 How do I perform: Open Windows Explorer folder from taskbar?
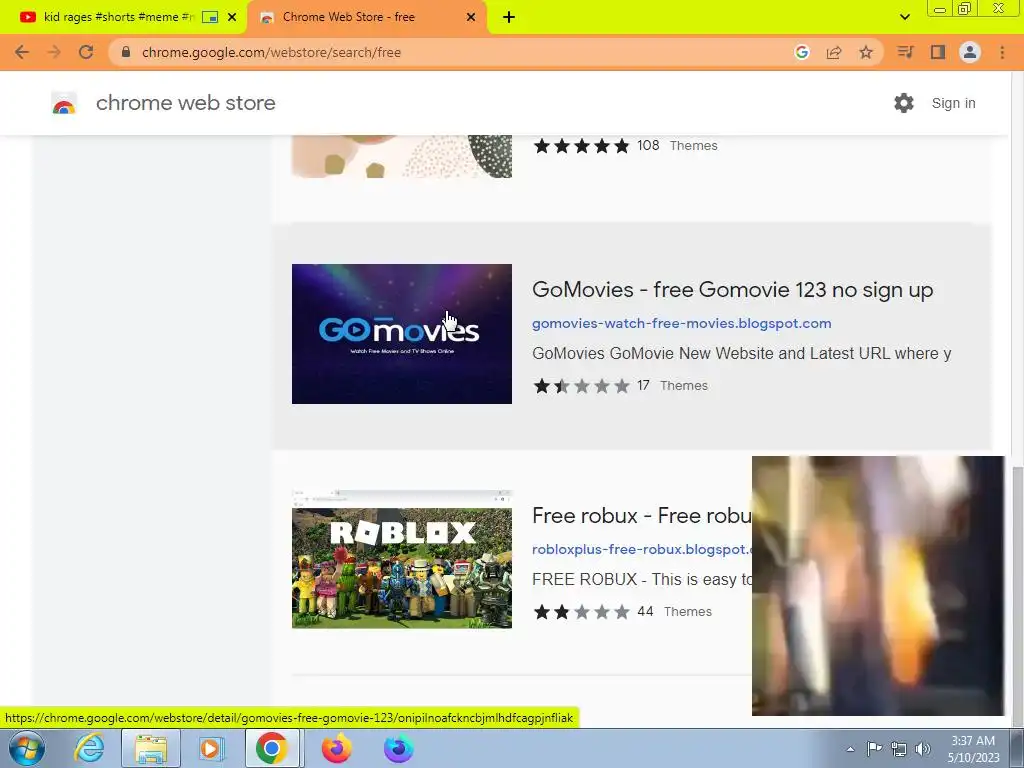pos(151,748)
